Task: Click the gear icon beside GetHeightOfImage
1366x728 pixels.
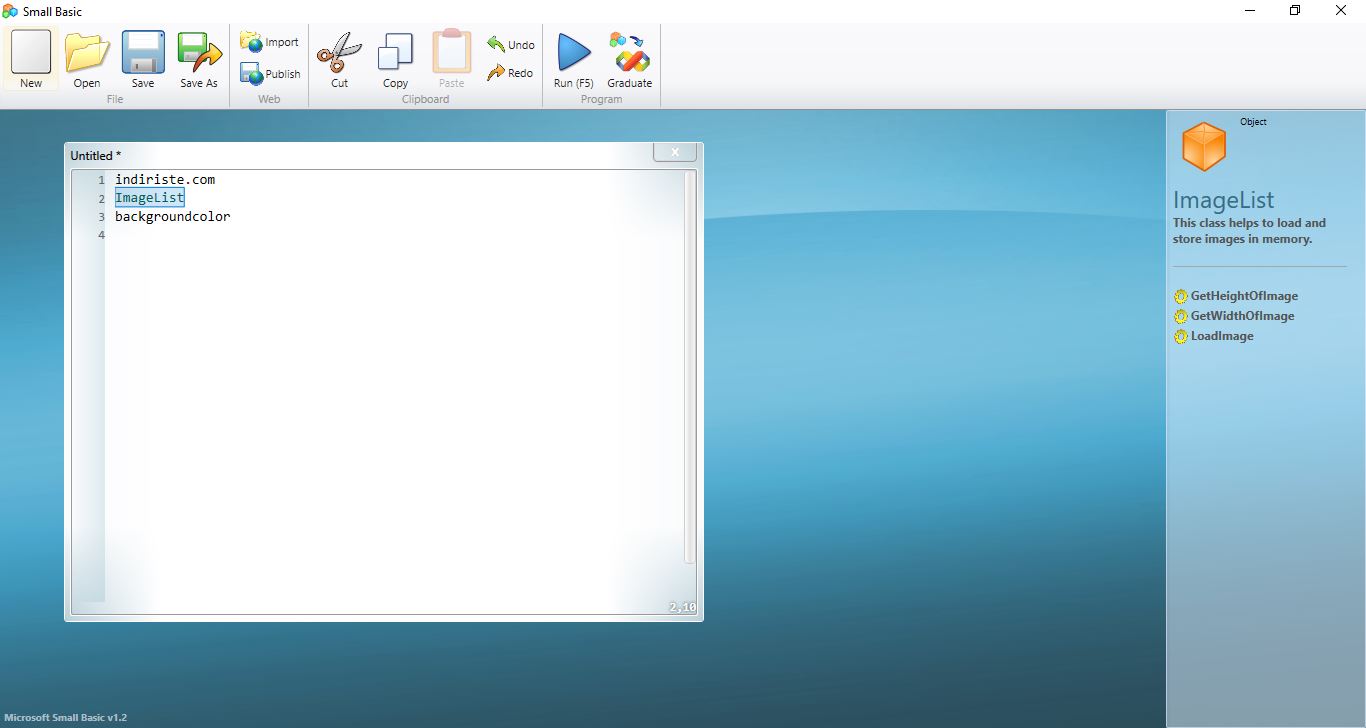Action: click(x=1181, y=296)
